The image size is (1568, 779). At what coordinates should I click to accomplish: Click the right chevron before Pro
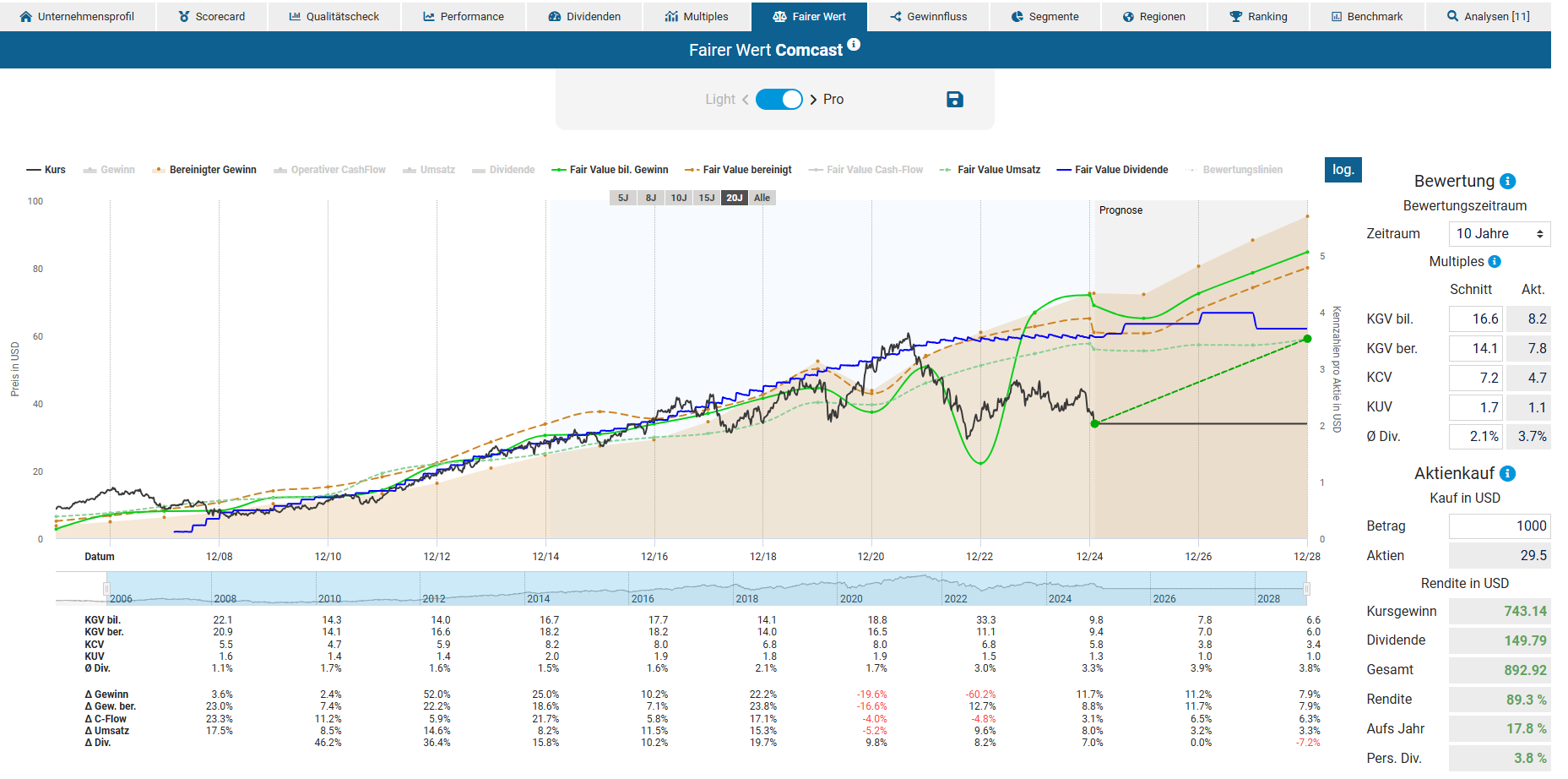pos(813,100)
